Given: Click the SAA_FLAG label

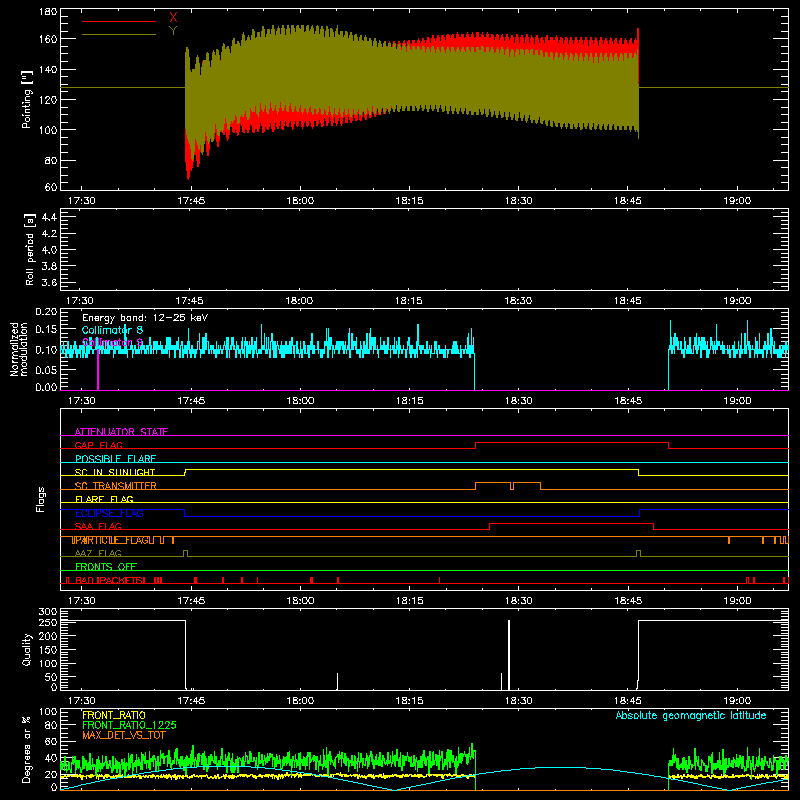Looking at the screenshot, I should click(98, 526).
